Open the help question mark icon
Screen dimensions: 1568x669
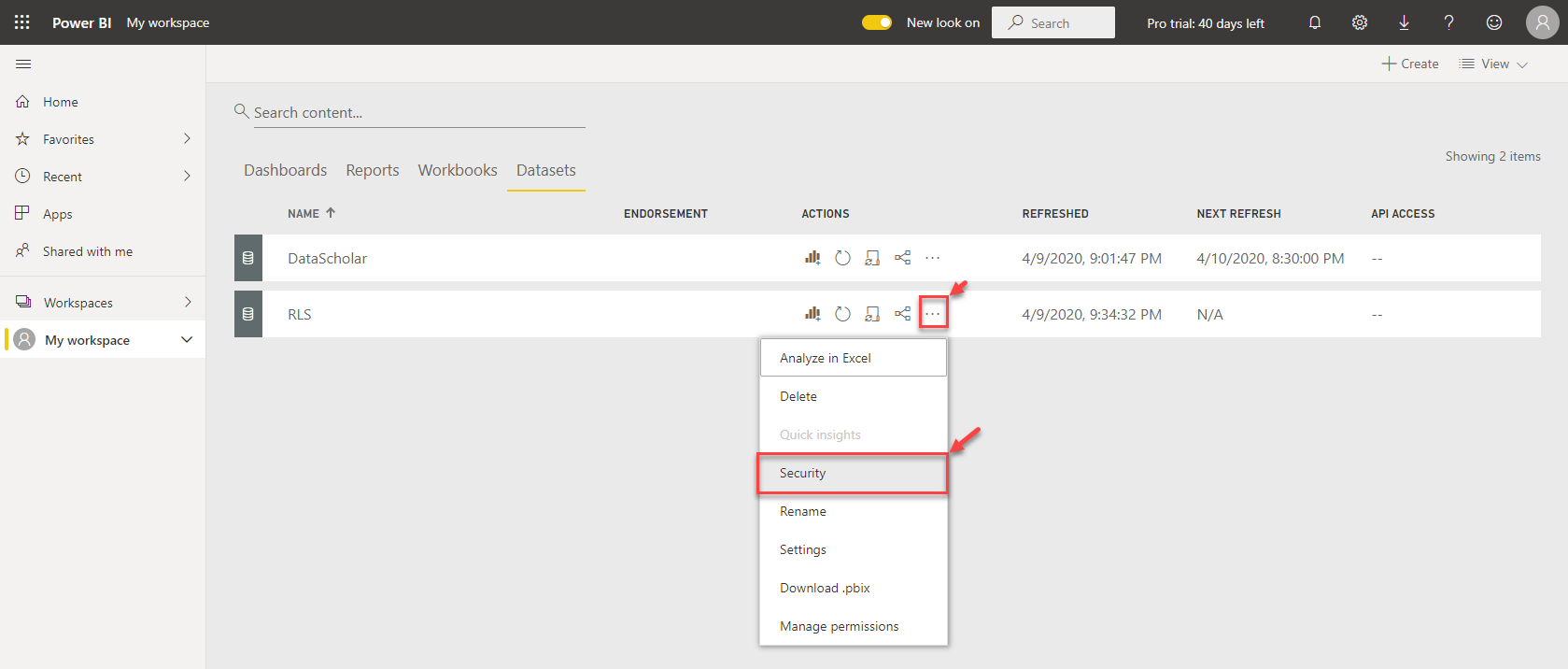pyautogui.click(x=1448, y=22)
